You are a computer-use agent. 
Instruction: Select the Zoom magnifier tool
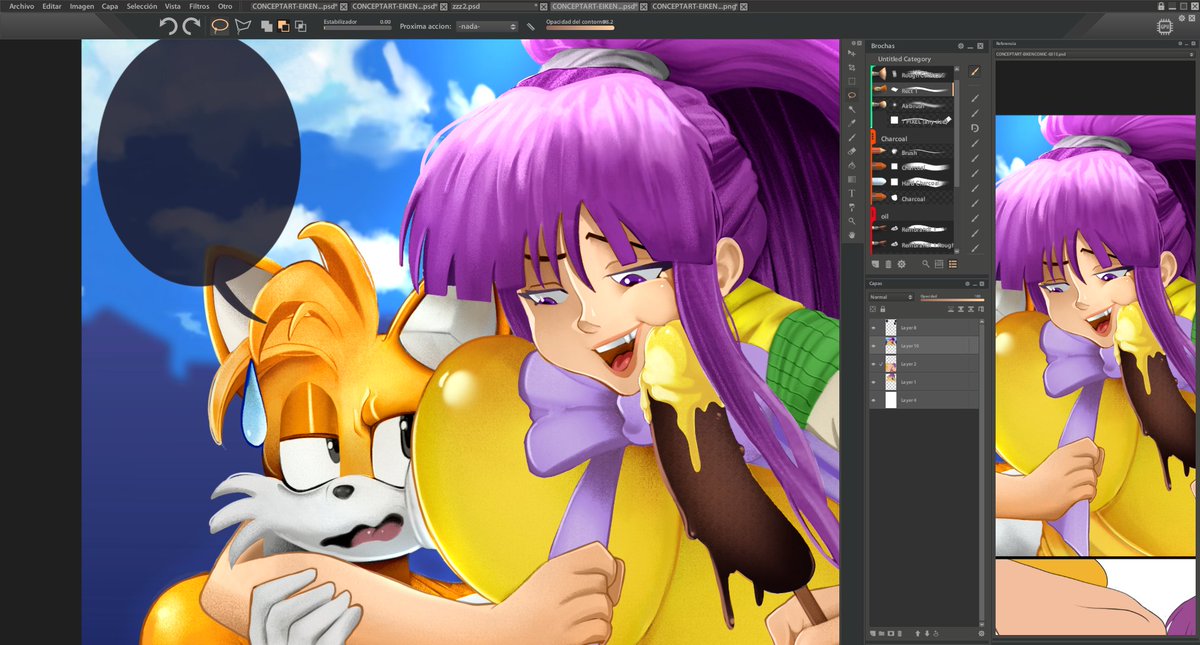[x=852, y=221]
